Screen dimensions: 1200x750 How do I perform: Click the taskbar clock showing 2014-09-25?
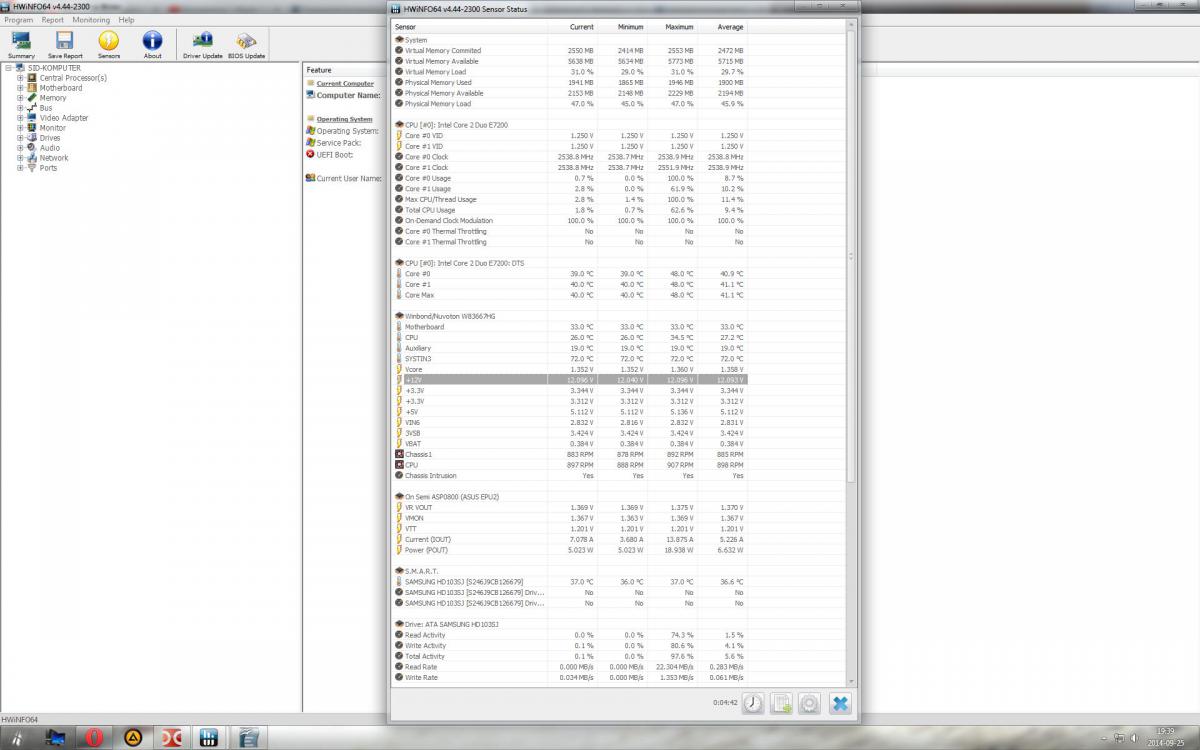1166,738
